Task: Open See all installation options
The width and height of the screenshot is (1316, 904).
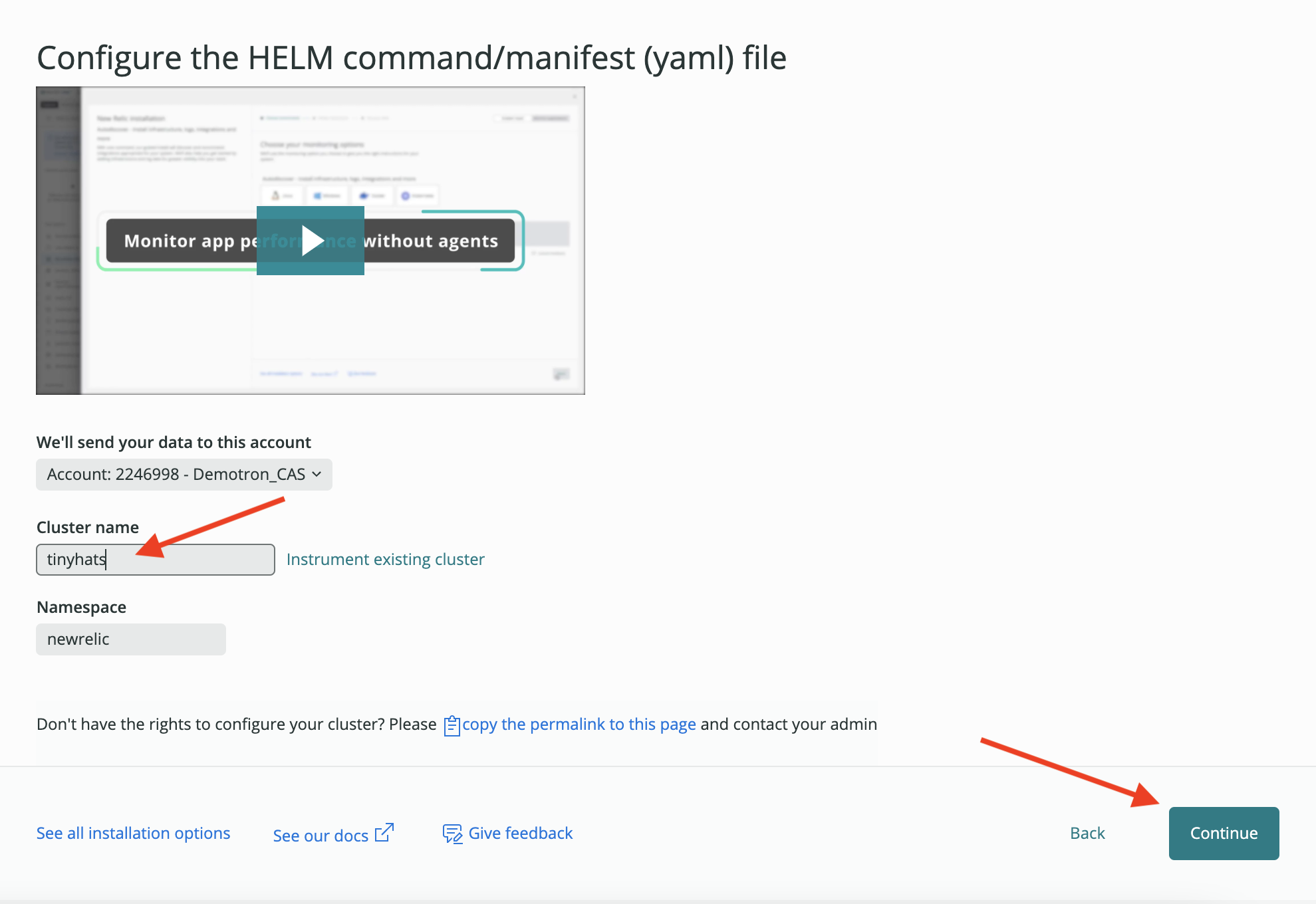Action: pos(134,834)
